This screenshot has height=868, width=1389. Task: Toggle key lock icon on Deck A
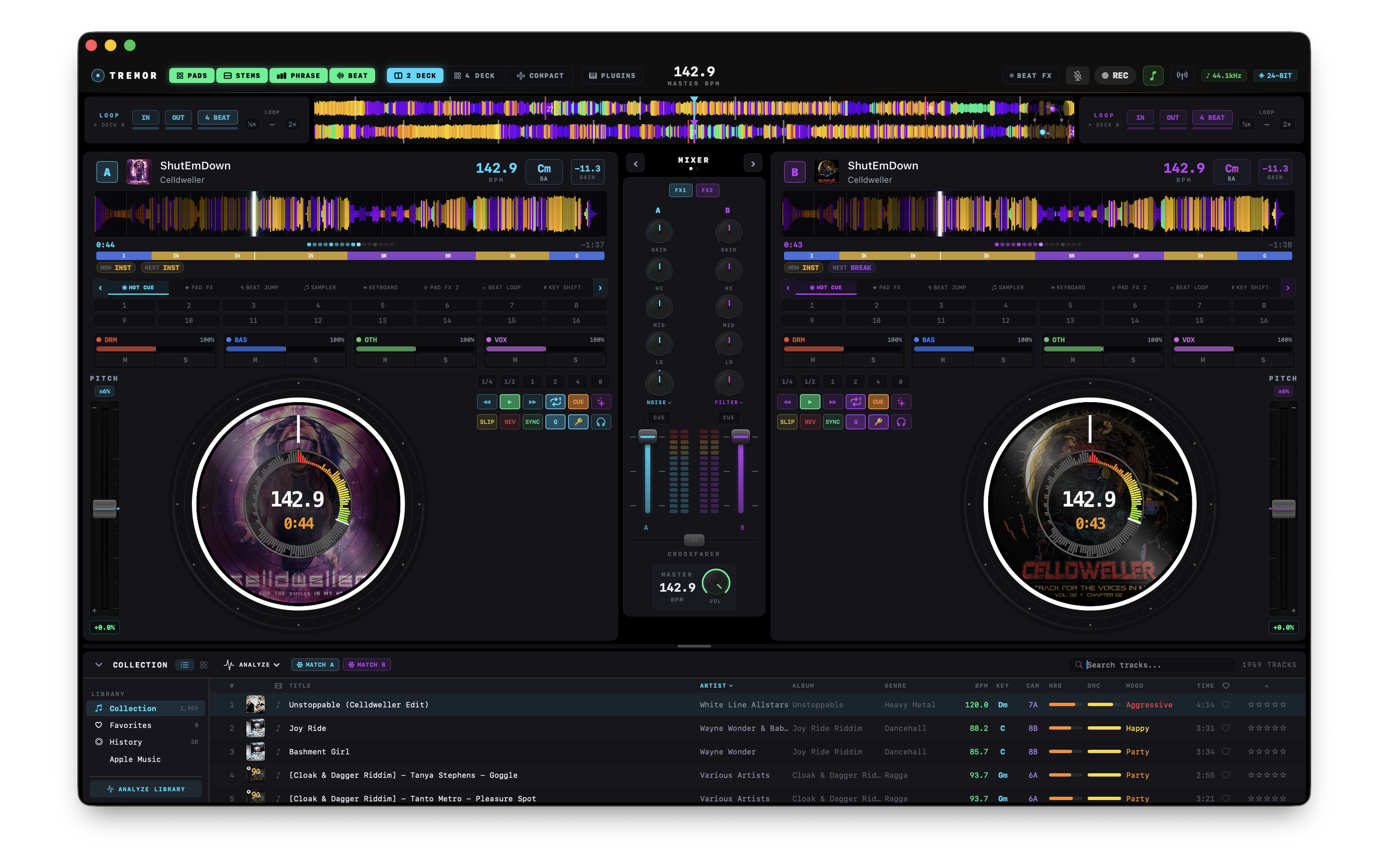coord(578,422)
